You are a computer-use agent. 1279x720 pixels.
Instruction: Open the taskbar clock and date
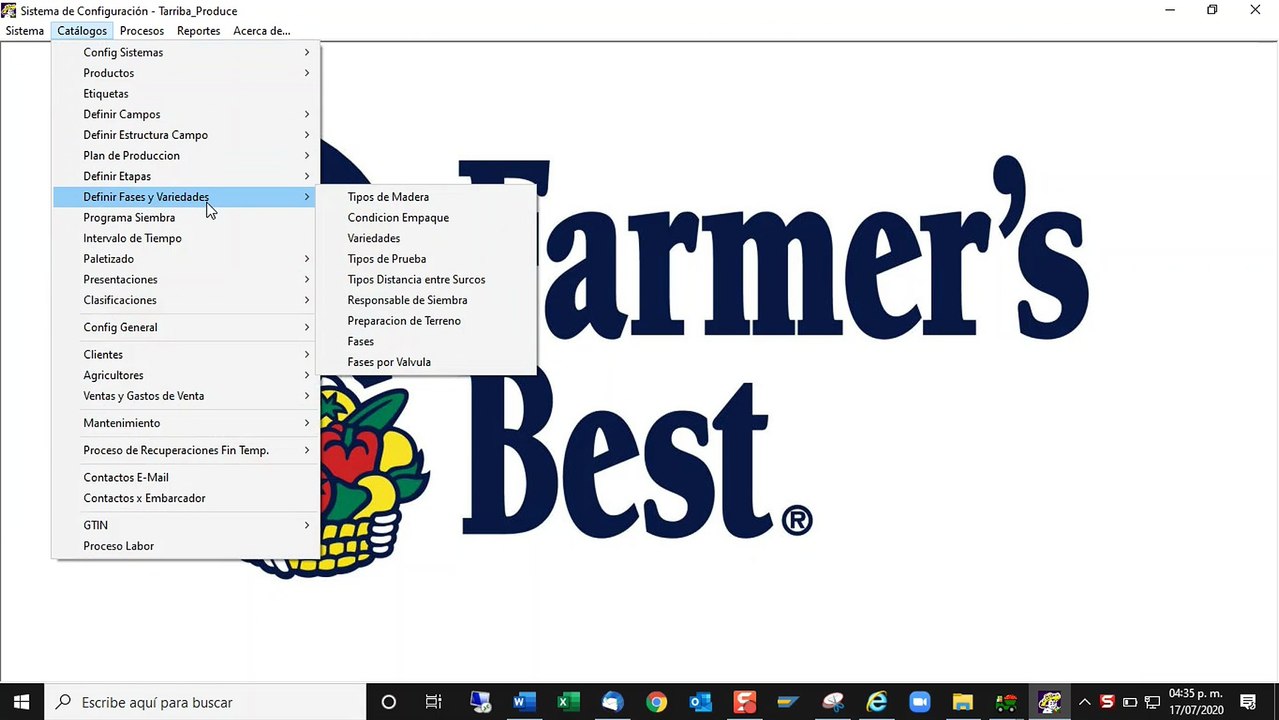pyautogui.click(x=1195, y=702)
